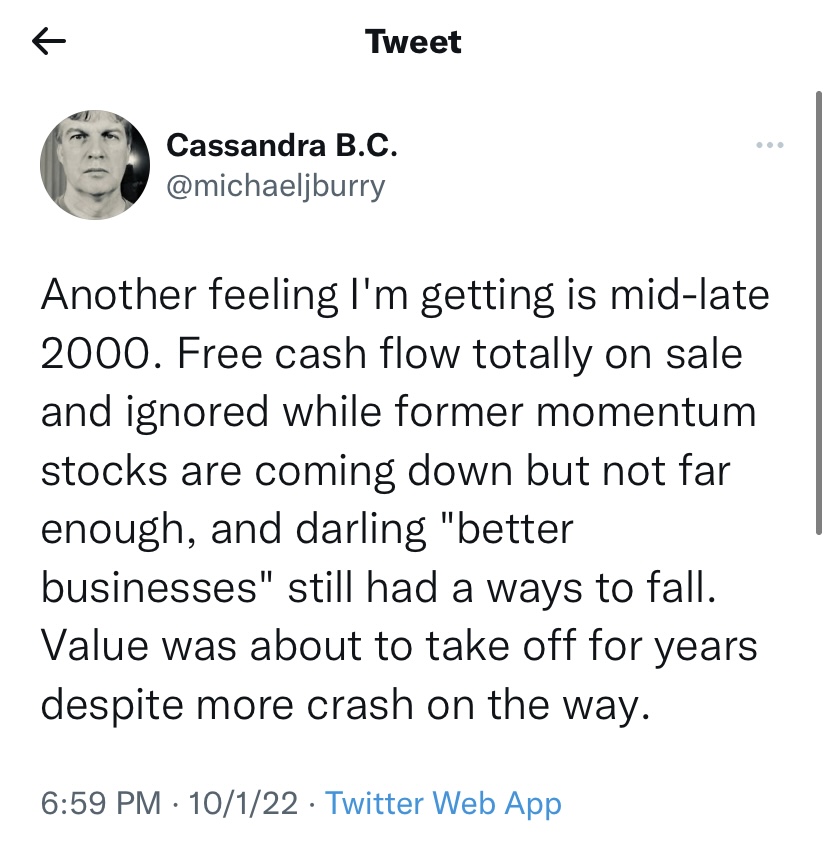Tap the Tweet header title
This screenshot has width=828, height=843.
tap(413, 42)
